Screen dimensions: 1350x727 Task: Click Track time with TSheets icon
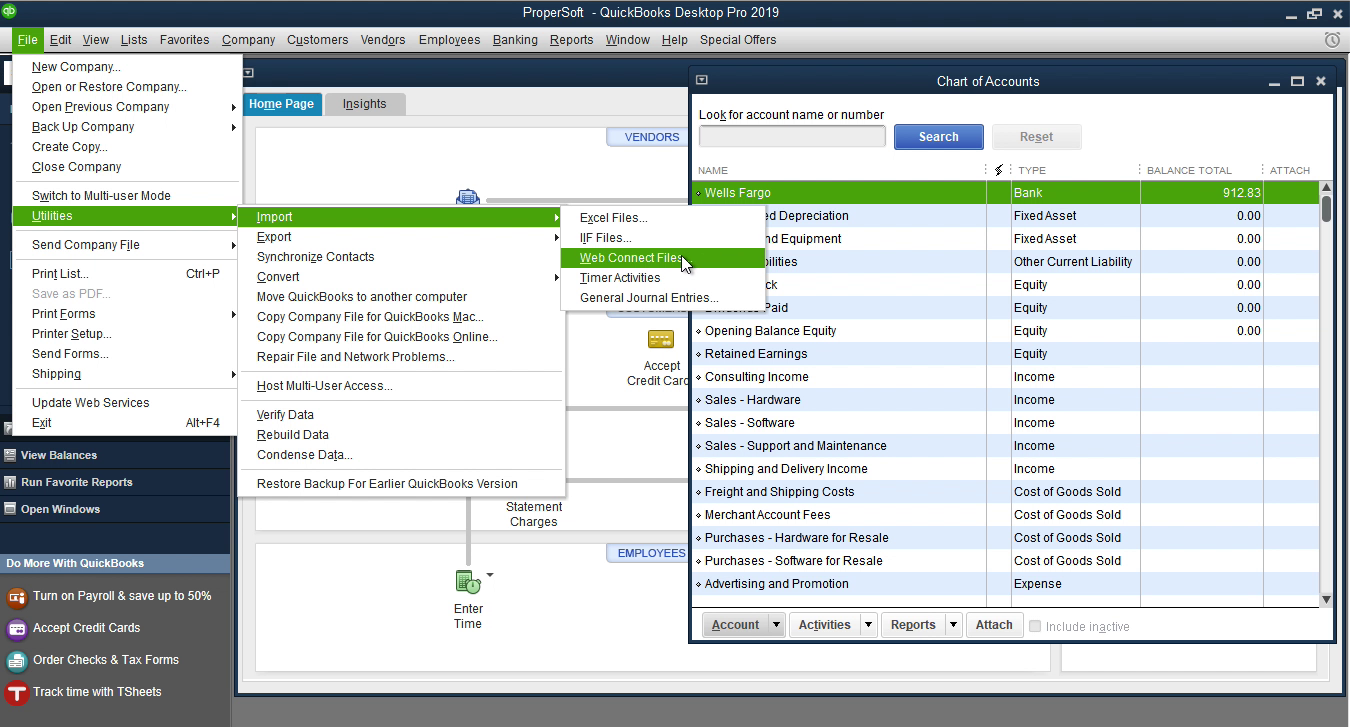(x=16, y=693)
